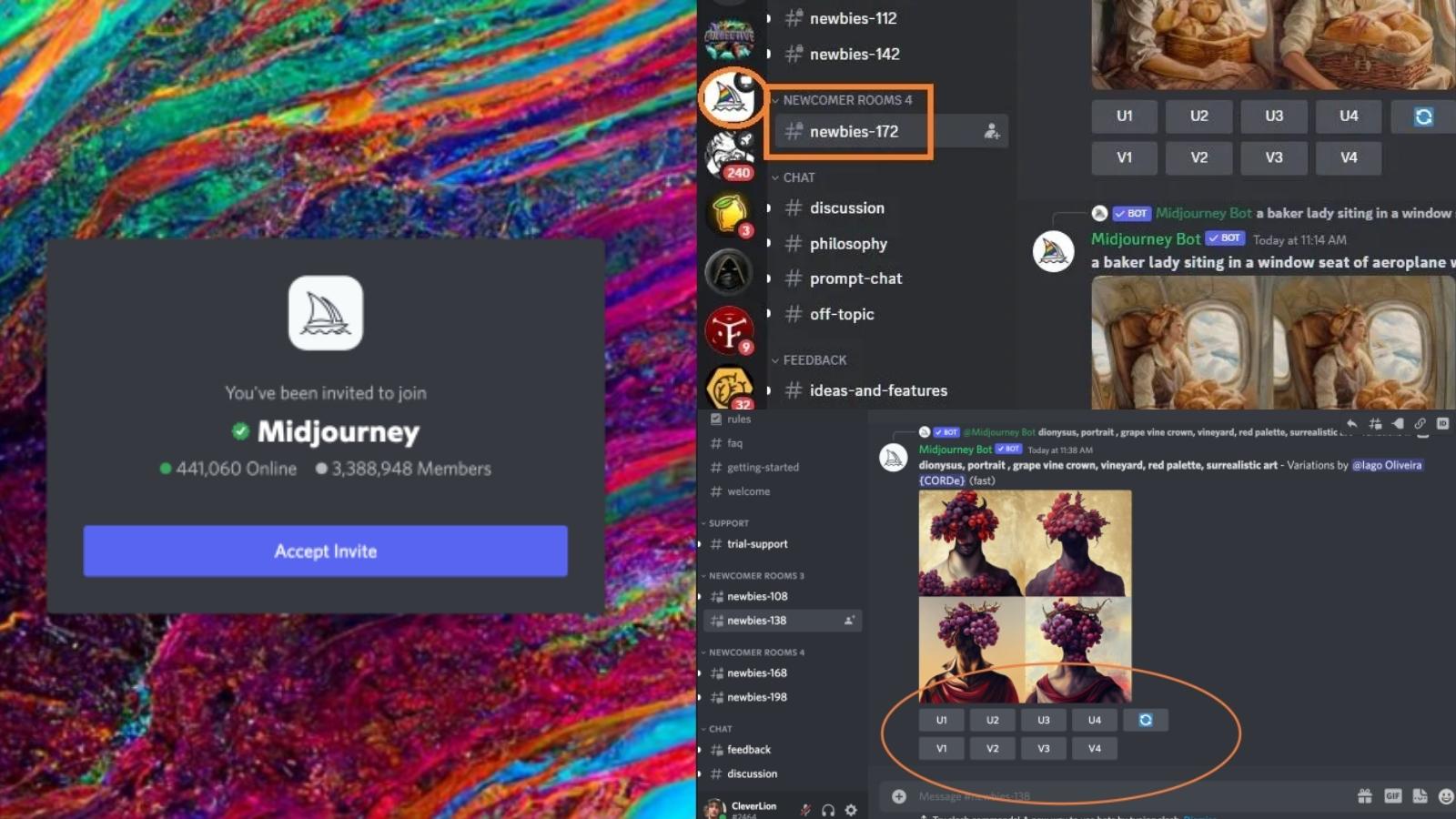Screen dimensions: 1456x819
Task: Open the gift Nitro icon
Action: pyautogui.click(x=1364, y=796)
